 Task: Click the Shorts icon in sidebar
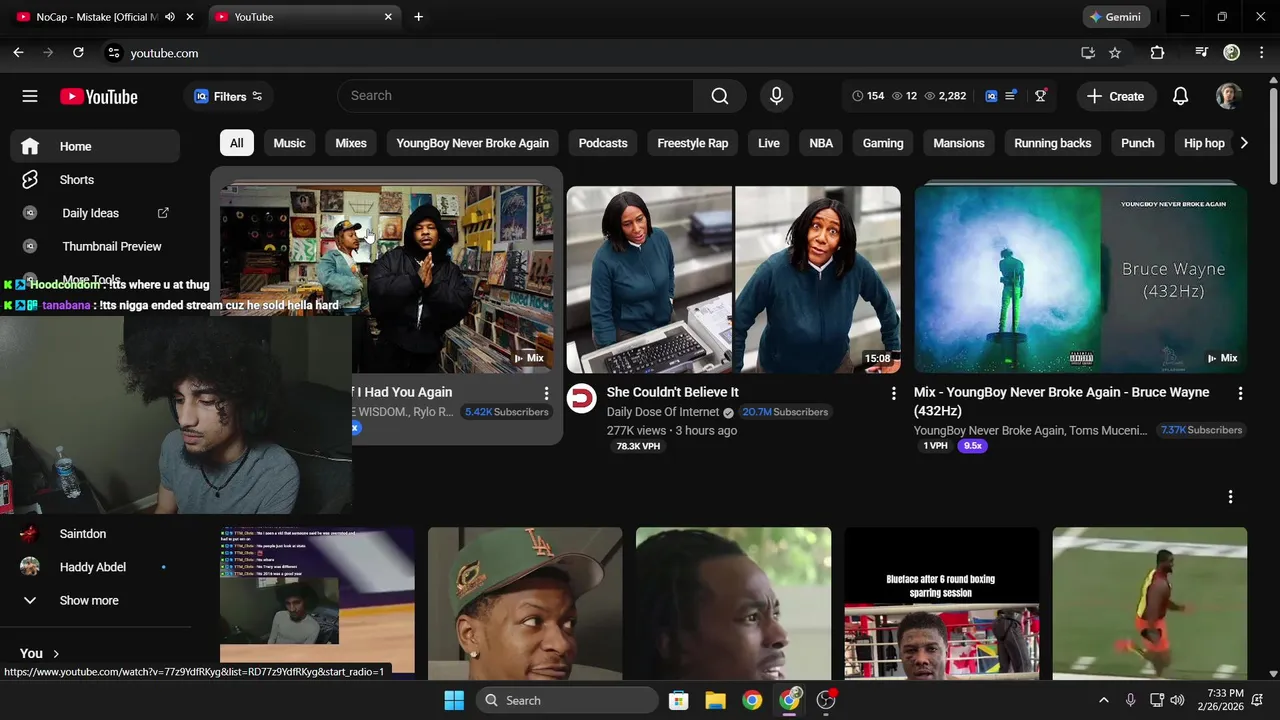(30, 180)
